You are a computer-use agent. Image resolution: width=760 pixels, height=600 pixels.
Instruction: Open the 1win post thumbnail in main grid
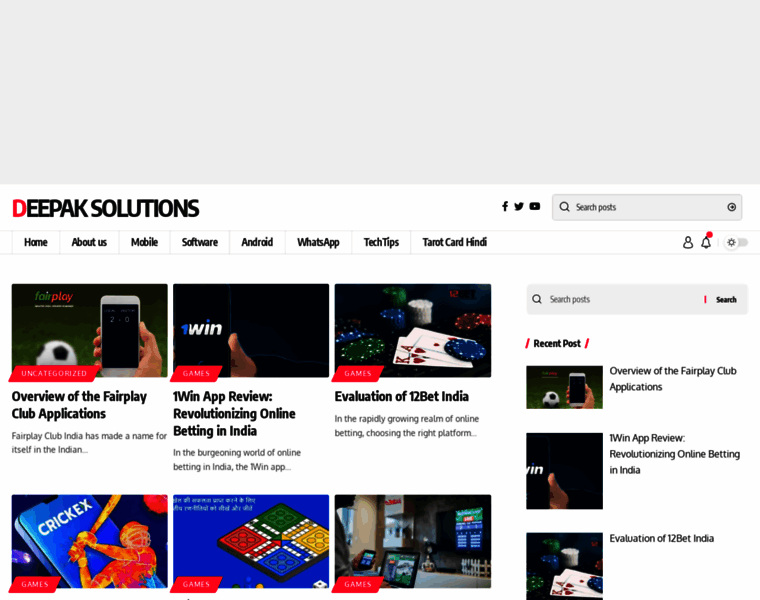251,331
